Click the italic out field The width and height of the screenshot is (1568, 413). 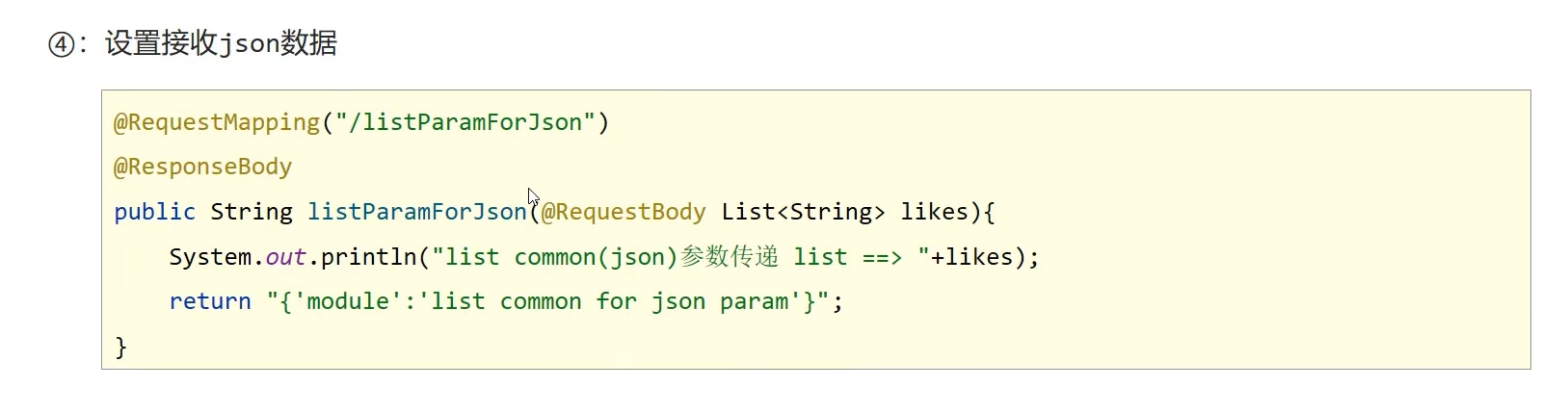coord(285,257)
